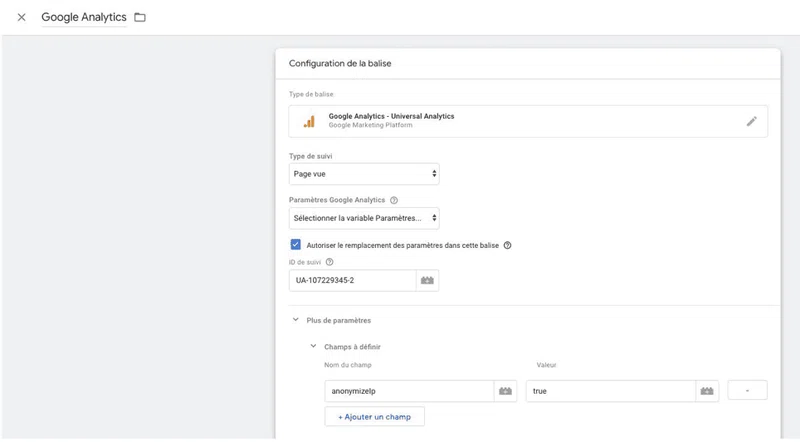
Task: Open help icon next to Paramètres Google Analytics
Action: point(393,200)
